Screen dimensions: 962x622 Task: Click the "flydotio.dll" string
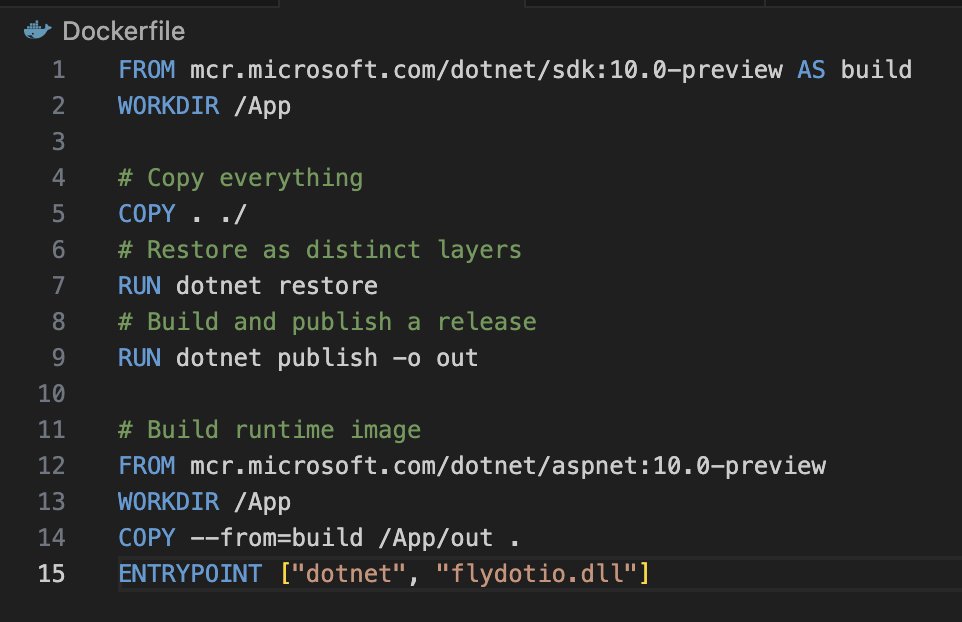[536, 574]
